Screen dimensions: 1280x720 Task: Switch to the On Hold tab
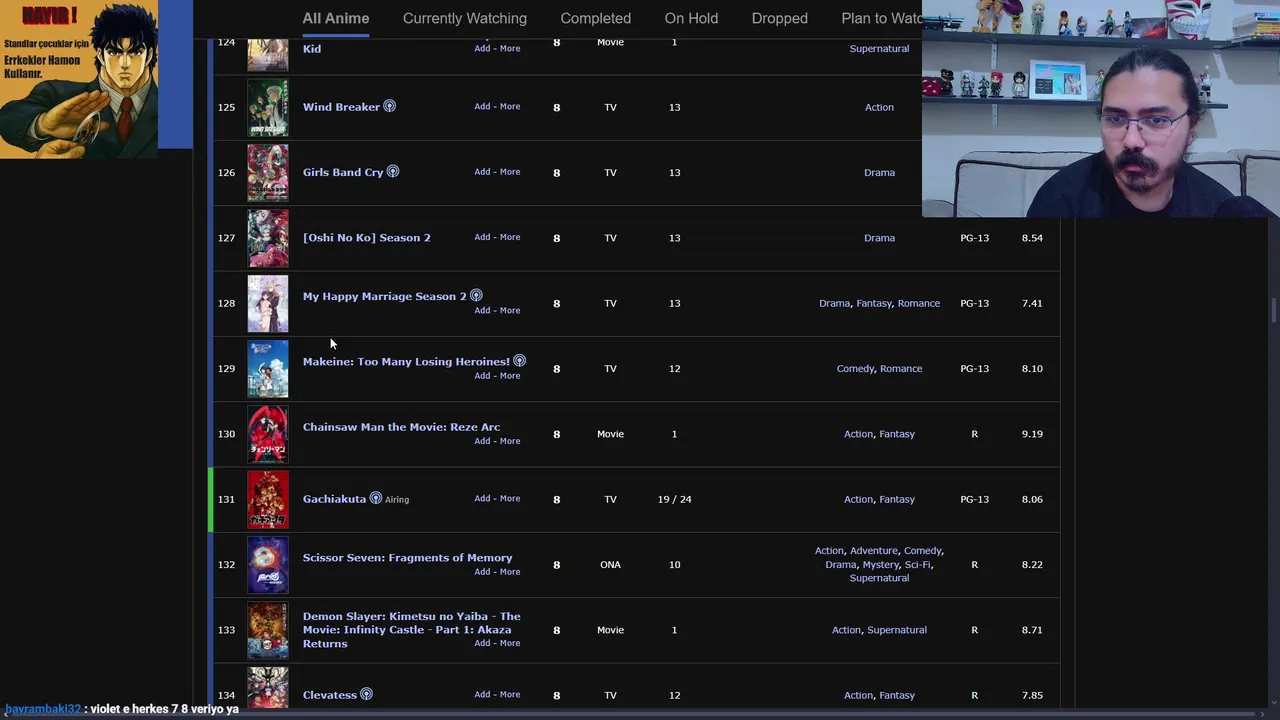coord(691,18)
